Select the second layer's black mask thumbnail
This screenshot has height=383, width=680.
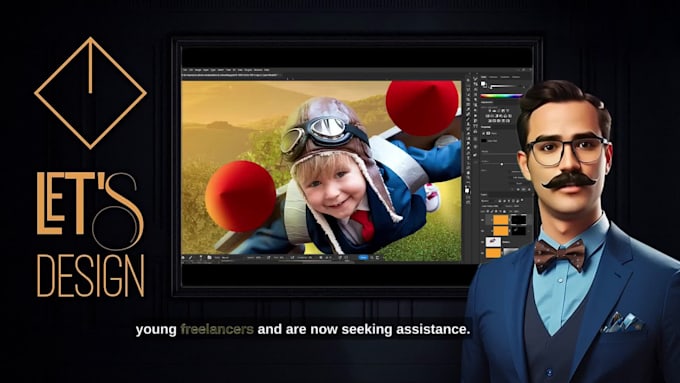point(519,231)
